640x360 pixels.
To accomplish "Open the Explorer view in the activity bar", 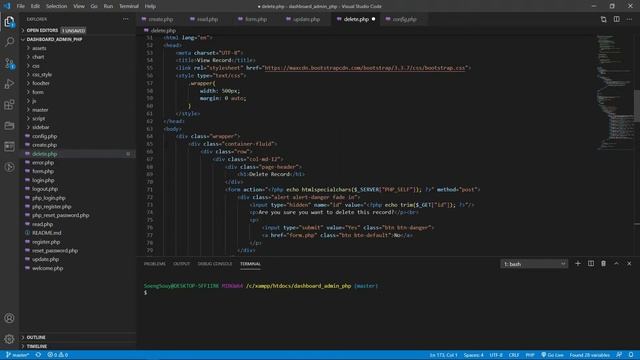I will (x=9, y=21).
